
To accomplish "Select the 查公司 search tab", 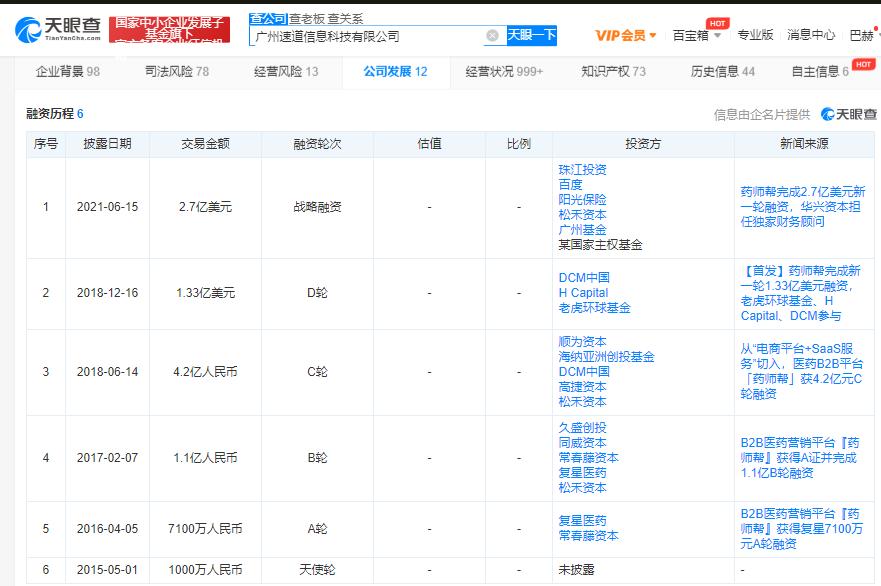I will pyautogui.click(x=268, y=19).
